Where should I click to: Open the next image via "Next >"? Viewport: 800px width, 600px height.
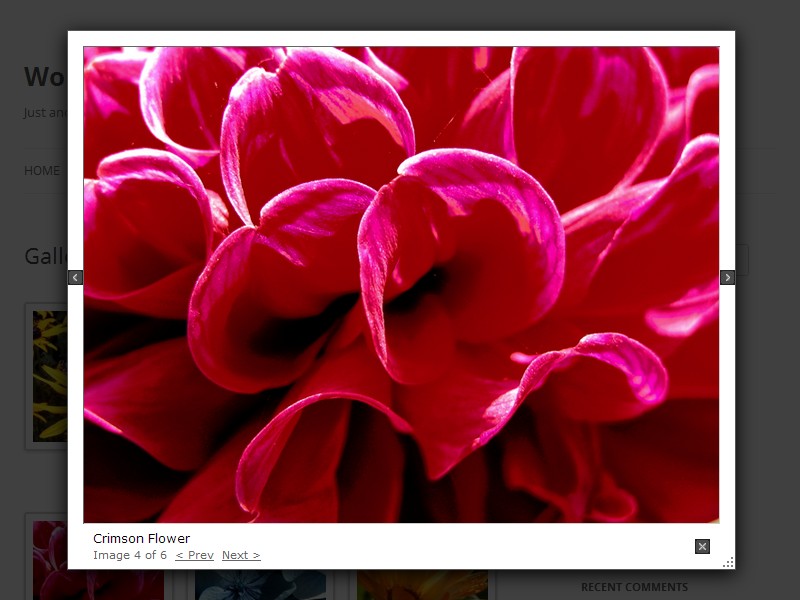pyautogui.click(x=241, y=555)
